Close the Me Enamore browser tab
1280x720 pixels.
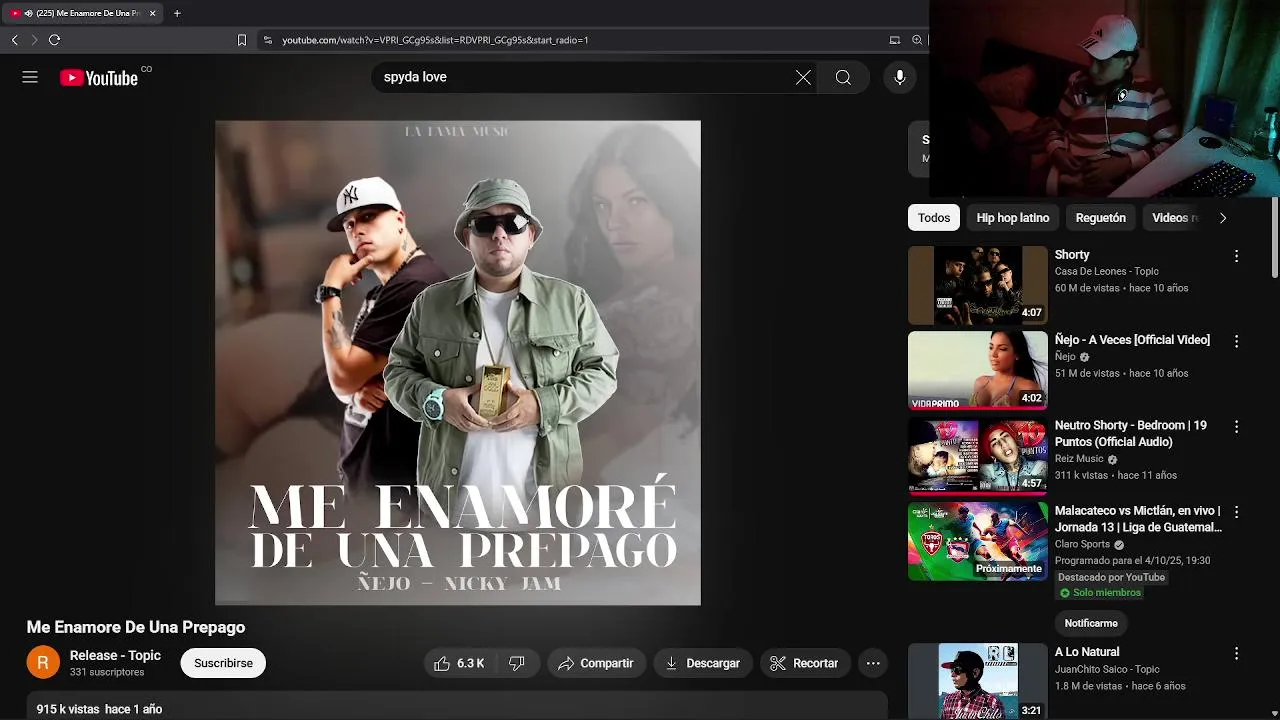pos(152,13)
